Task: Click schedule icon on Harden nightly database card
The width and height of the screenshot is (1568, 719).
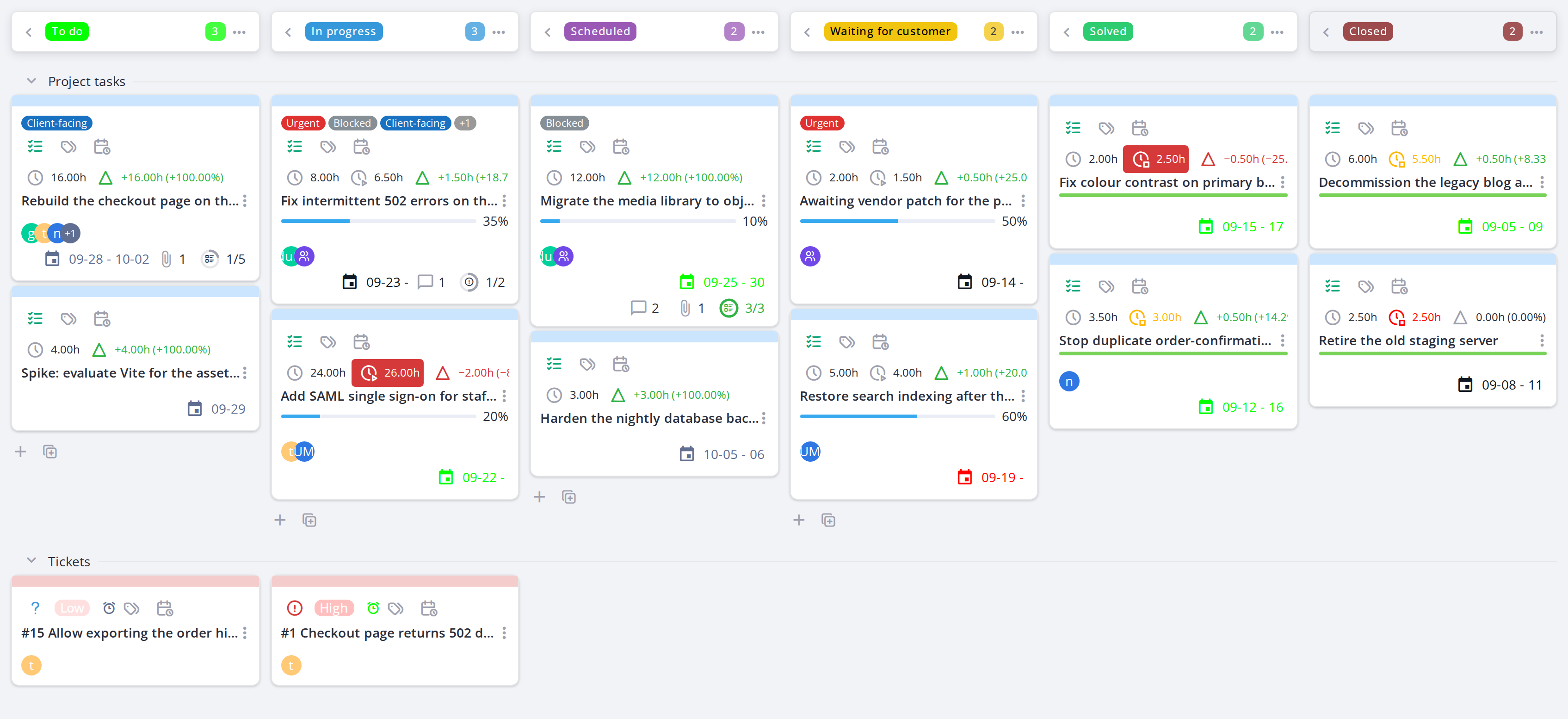Action: [x=620, y=364]
